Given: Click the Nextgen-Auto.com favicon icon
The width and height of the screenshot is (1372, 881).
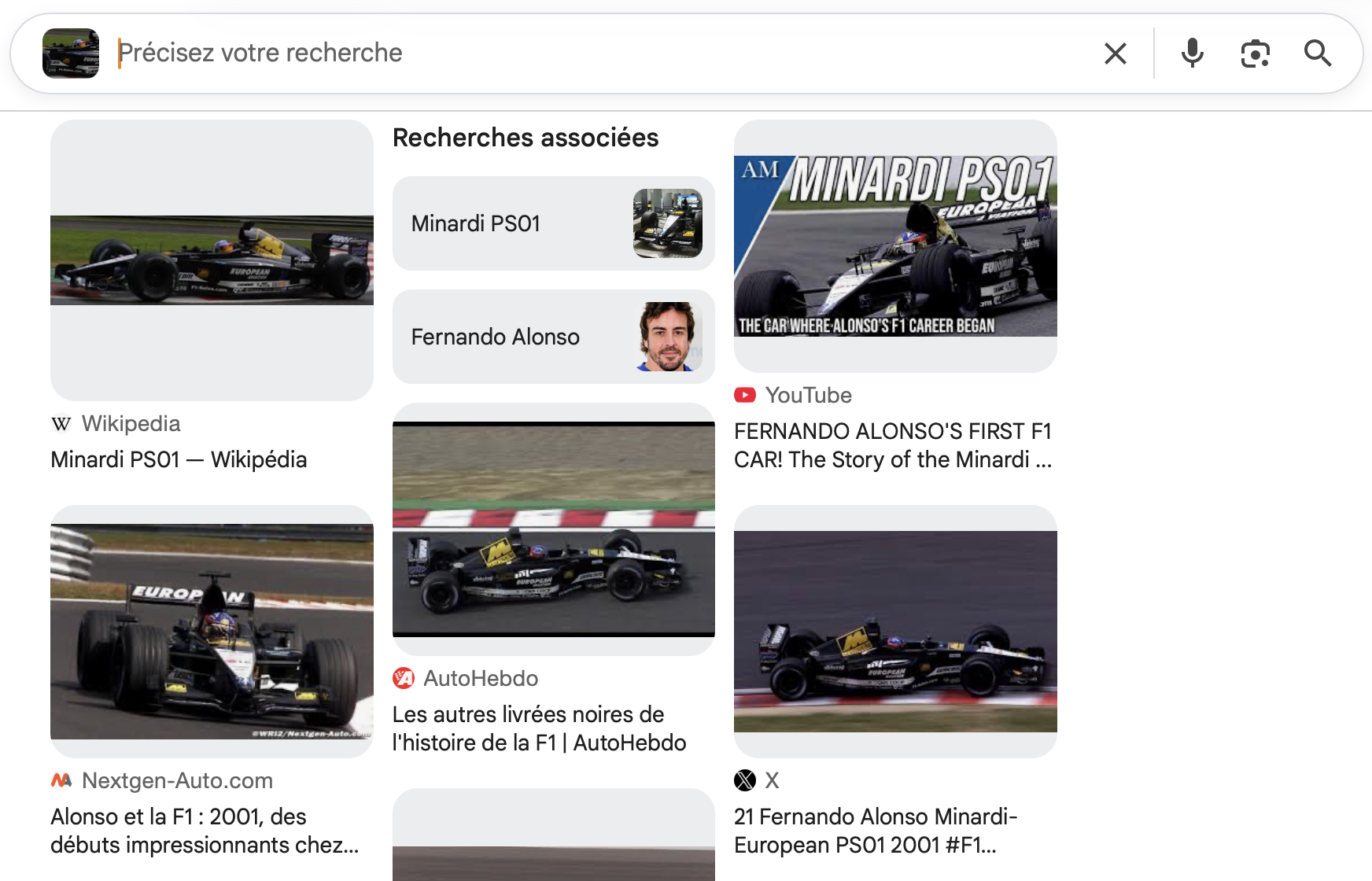Looking at the screenshot, I should tap(61, 780).
